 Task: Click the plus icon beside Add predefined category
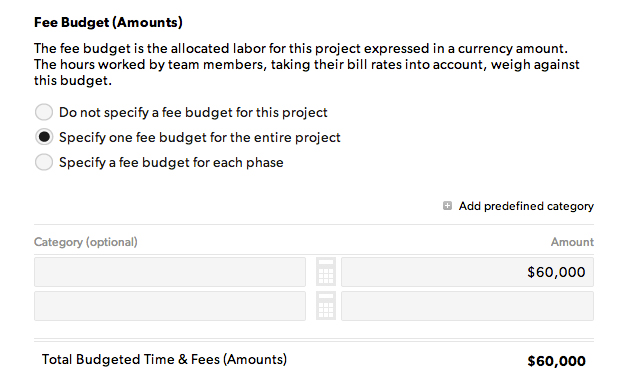pos(447,206)
